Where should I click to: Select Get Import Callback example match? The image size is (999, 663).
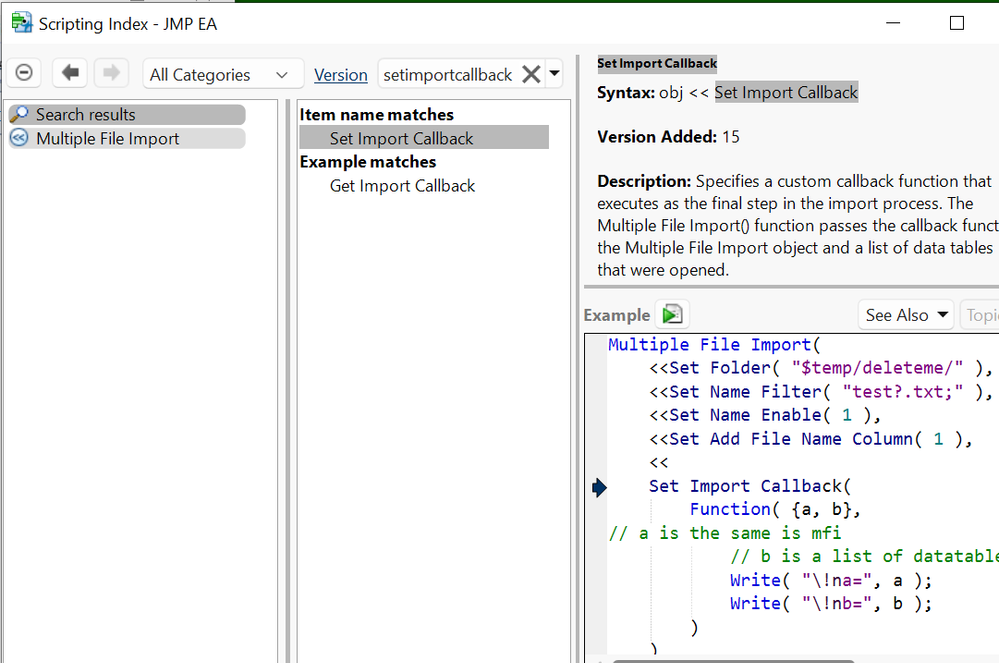tap(402, 186)
